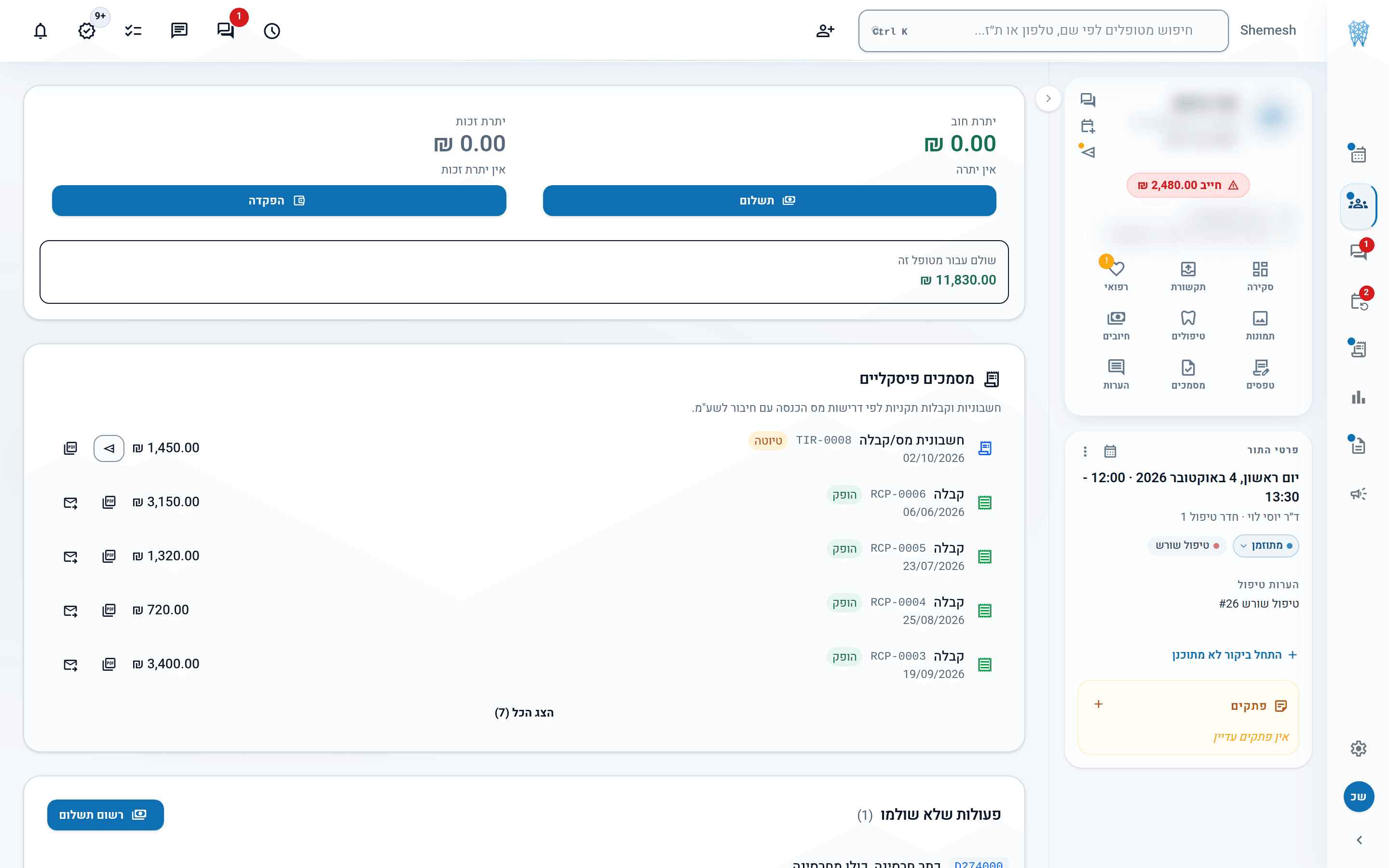1389x868 pixels.
Task: Expand the מתוזמן status dropdown
Action: point(1265,545)
